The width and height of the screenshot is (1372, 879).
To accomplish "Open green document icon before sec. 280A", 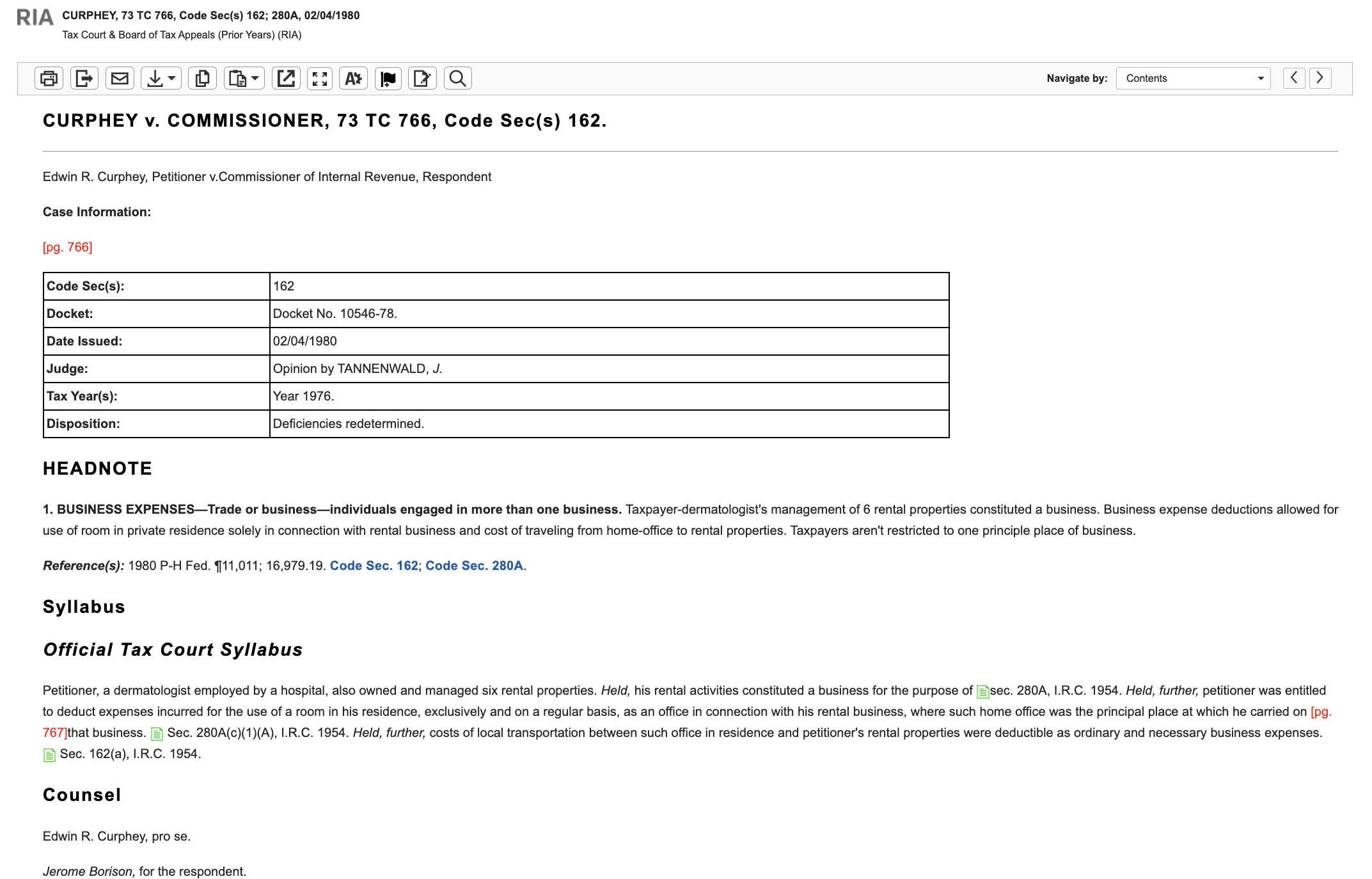I will point(982,692).
